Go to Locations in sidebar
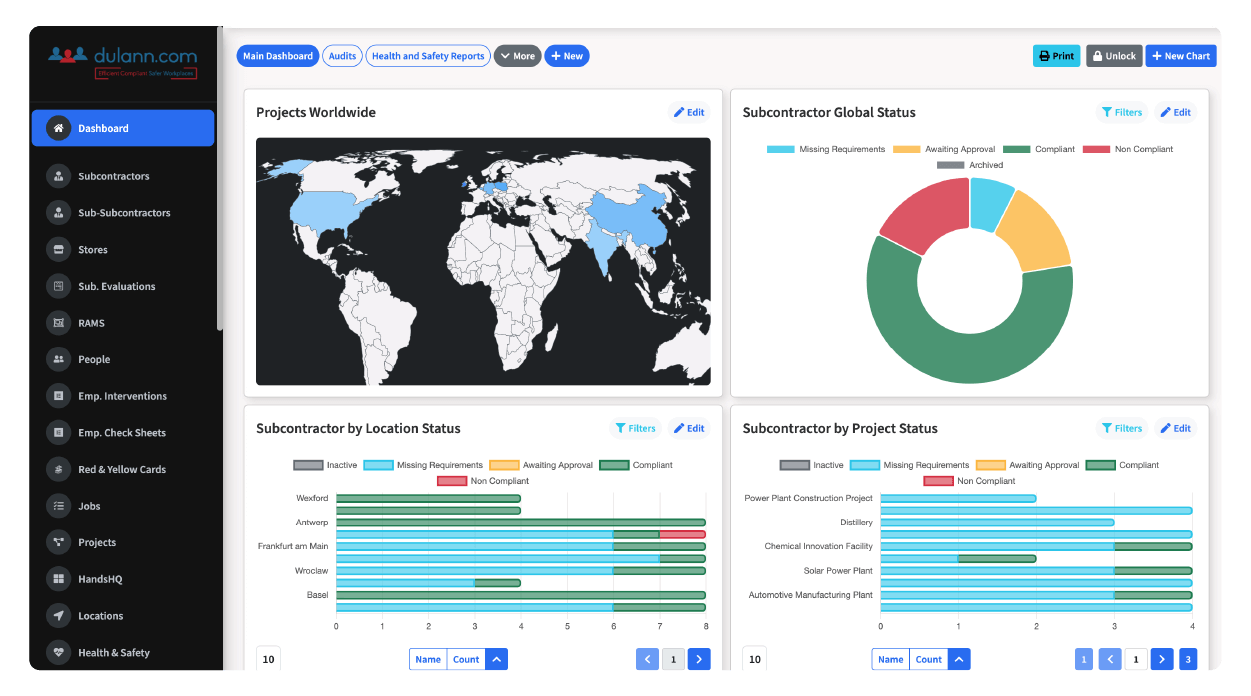Image resolution: width=1251 pixels, height=696 pixels. pos(123,616)
